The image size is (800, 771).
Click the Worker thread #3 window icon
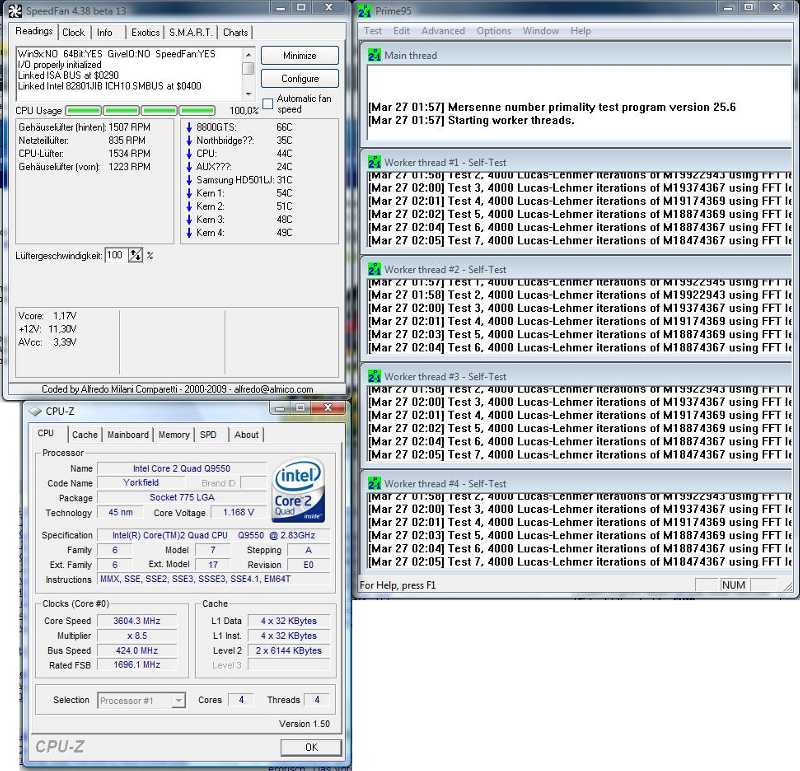[374, 377]
